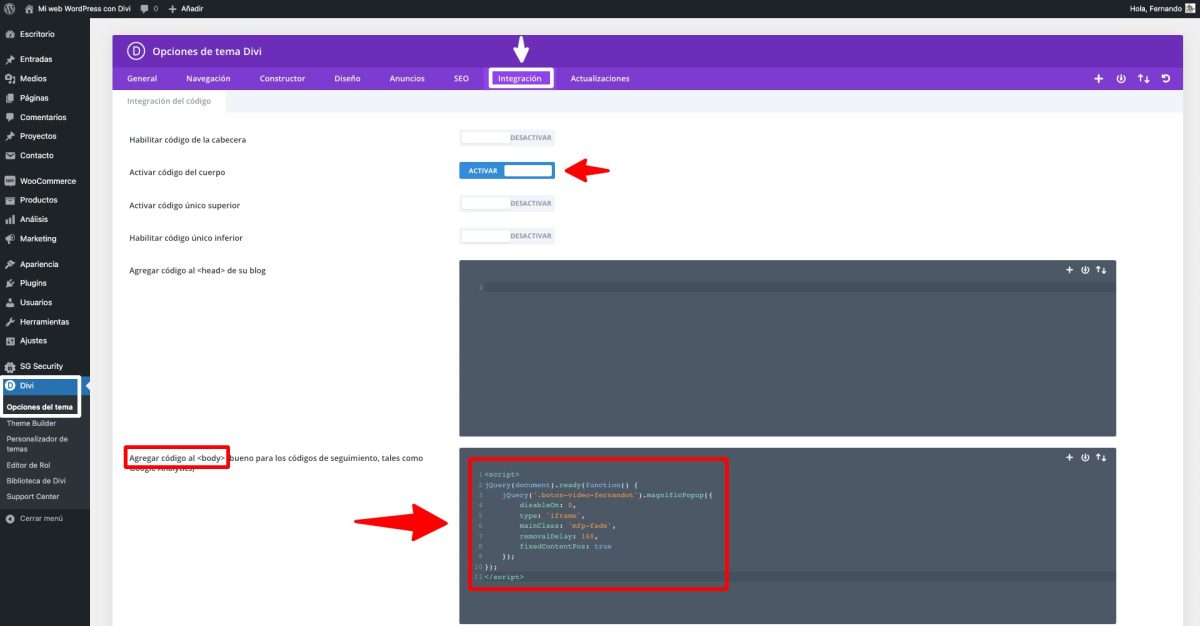
Task: Click the reset arrow icon in the purple toolbar
Action: click(1165, 77)
